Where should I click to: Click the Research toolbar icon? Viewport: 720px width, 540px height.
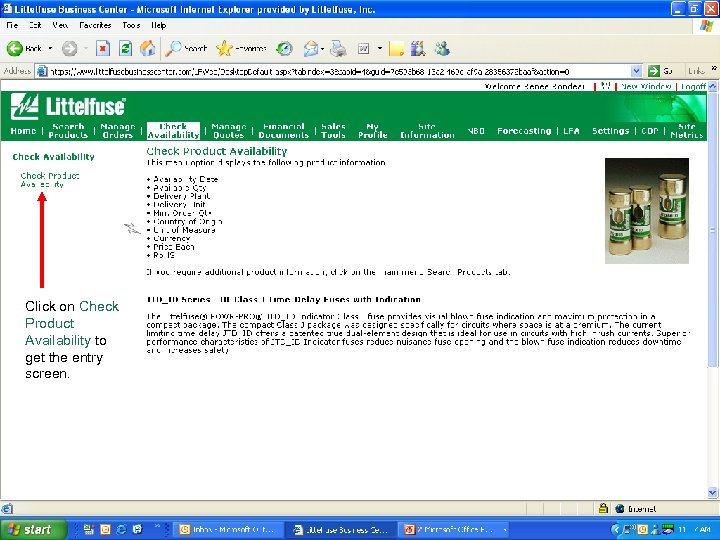418,48
